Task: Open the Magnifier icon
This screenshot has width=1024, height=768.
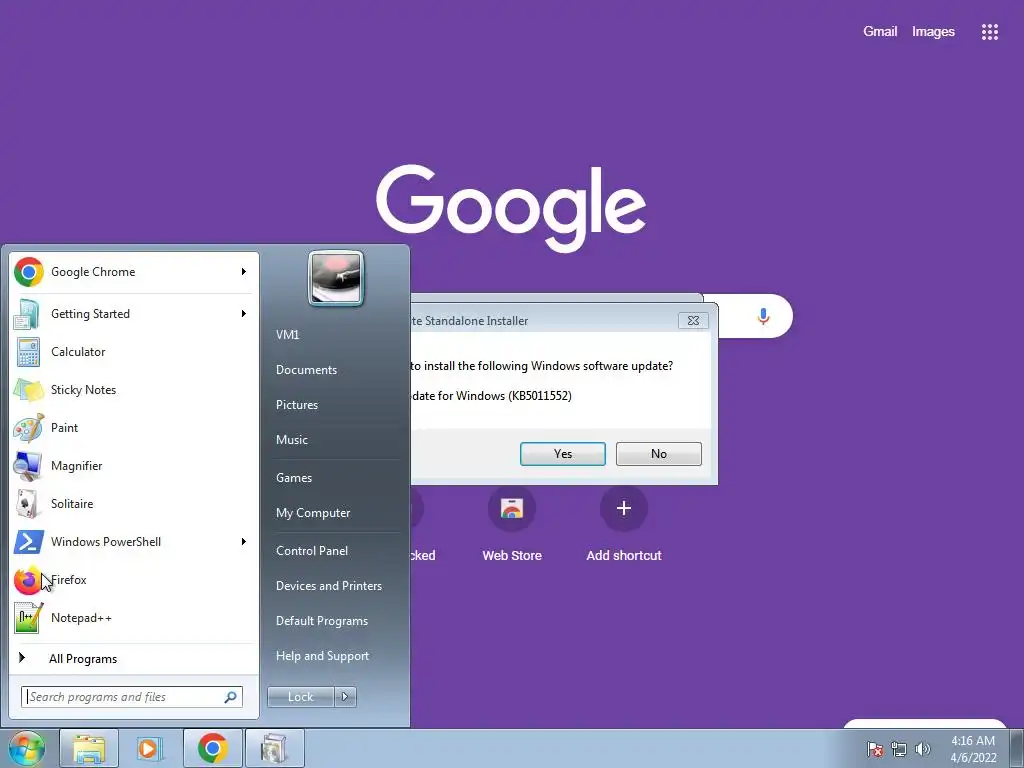Action: point(29,466)
